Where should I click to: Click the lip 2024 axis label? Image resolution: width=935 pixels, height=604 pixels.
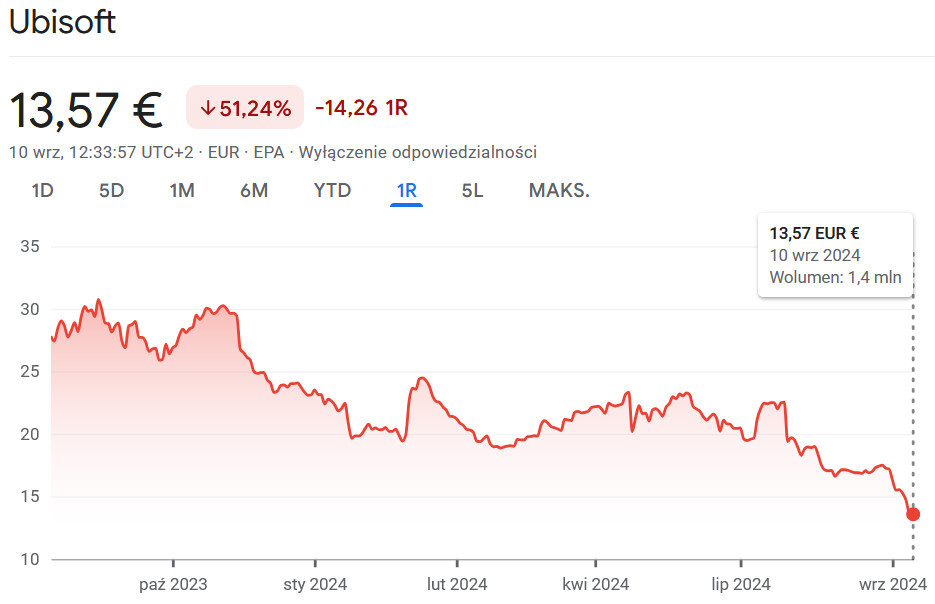tap(740, 584)
